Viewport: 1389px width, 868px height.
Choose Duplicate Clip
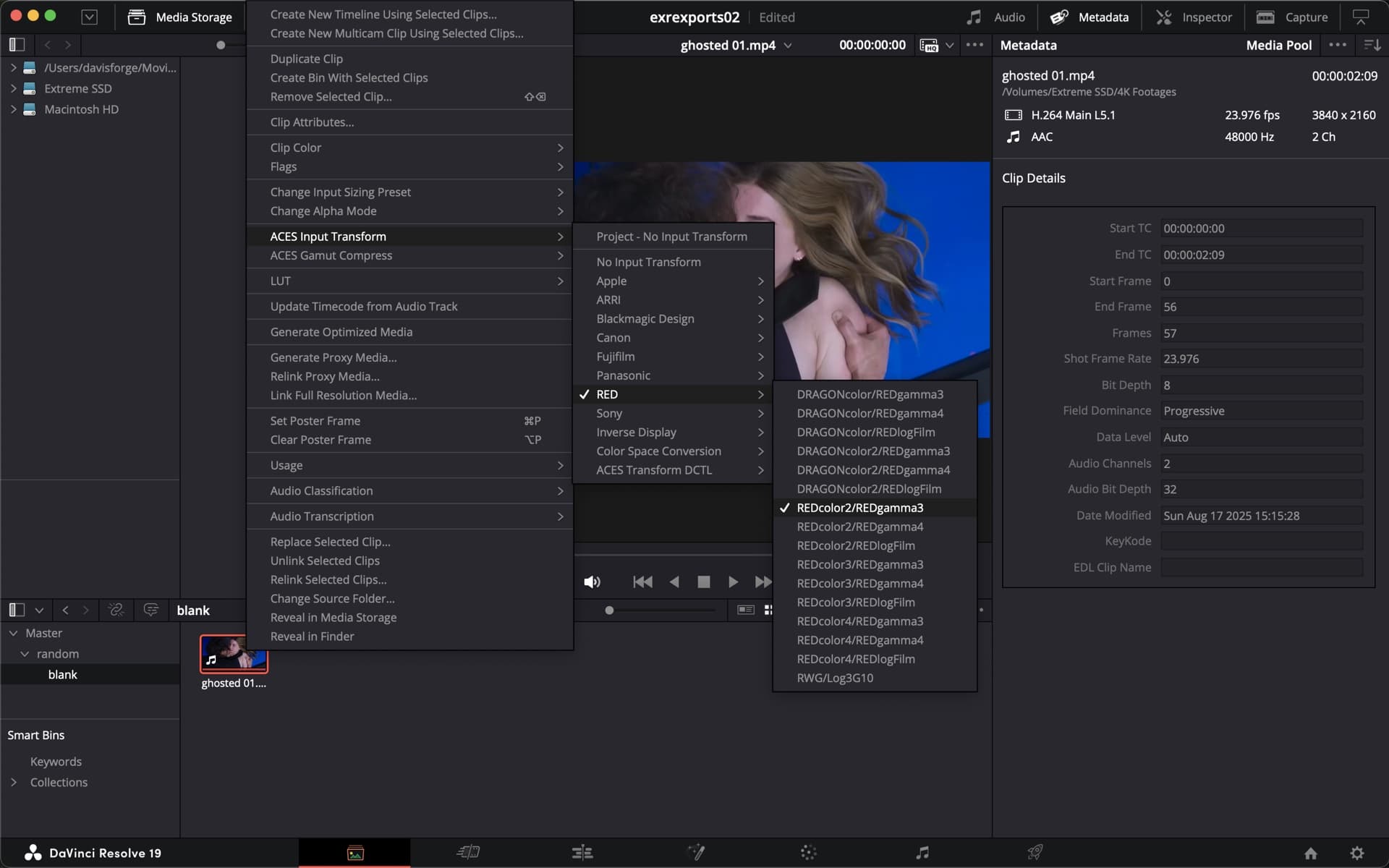coord(409,59)
